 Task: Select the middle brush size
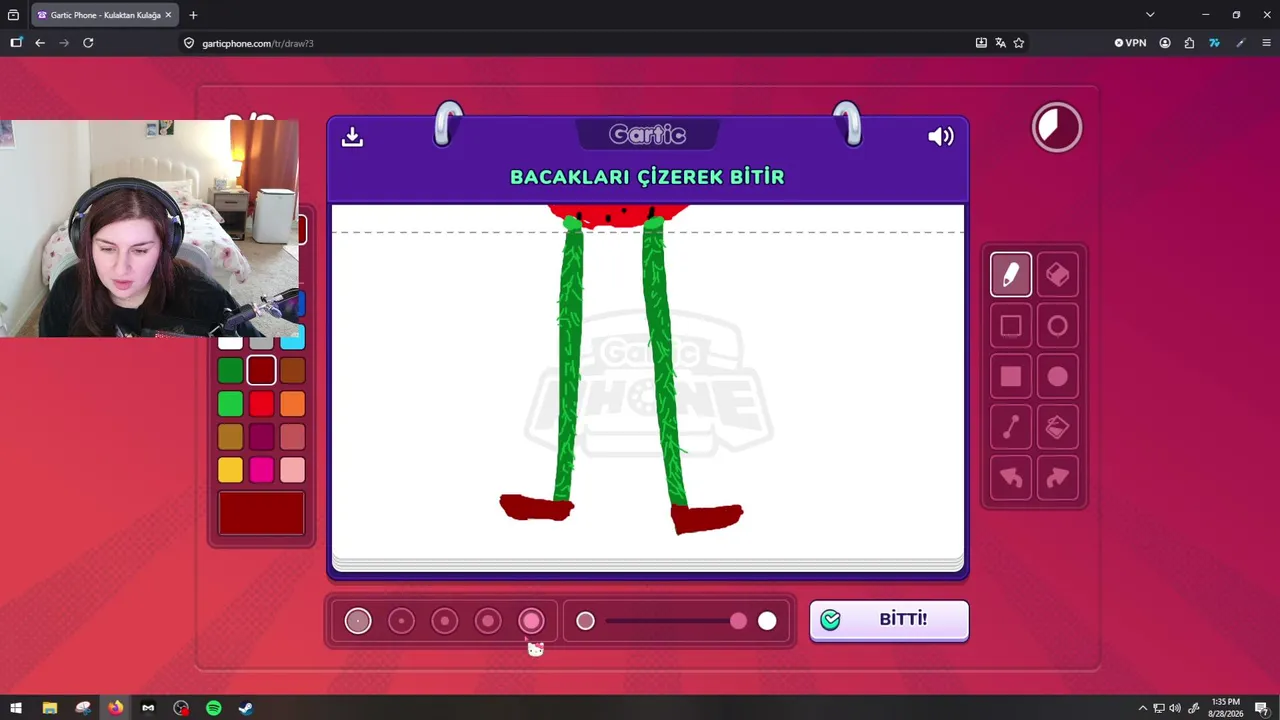(x=444, y=621)
